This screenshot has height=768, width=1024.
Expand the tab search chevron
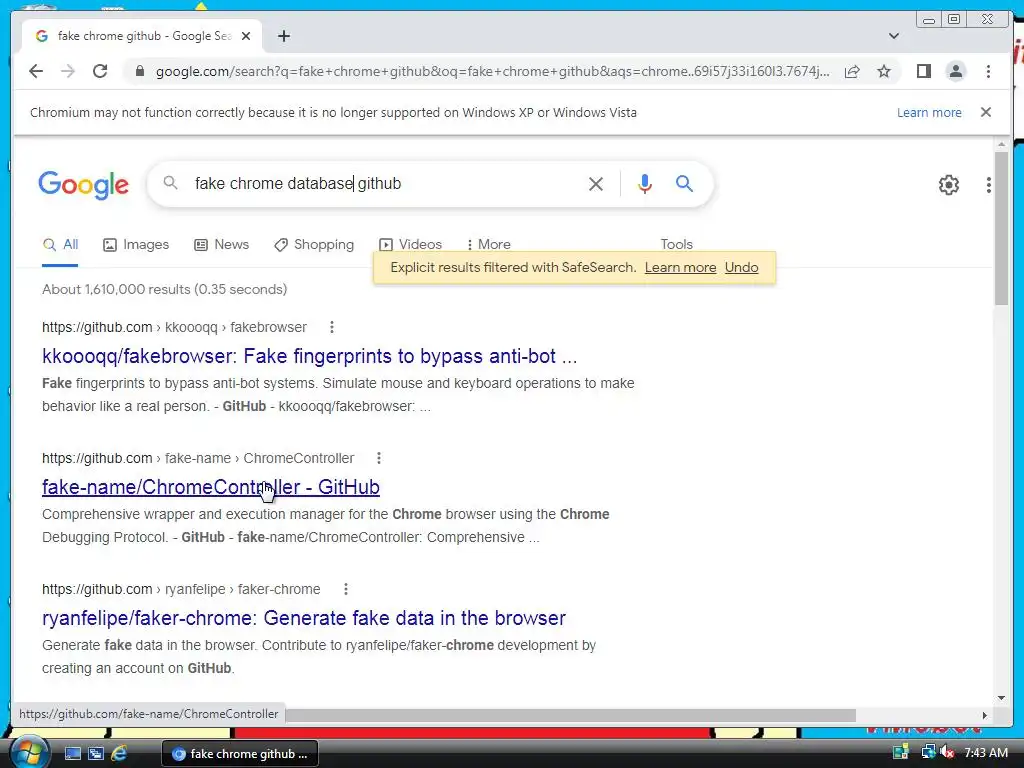(893, 36)
